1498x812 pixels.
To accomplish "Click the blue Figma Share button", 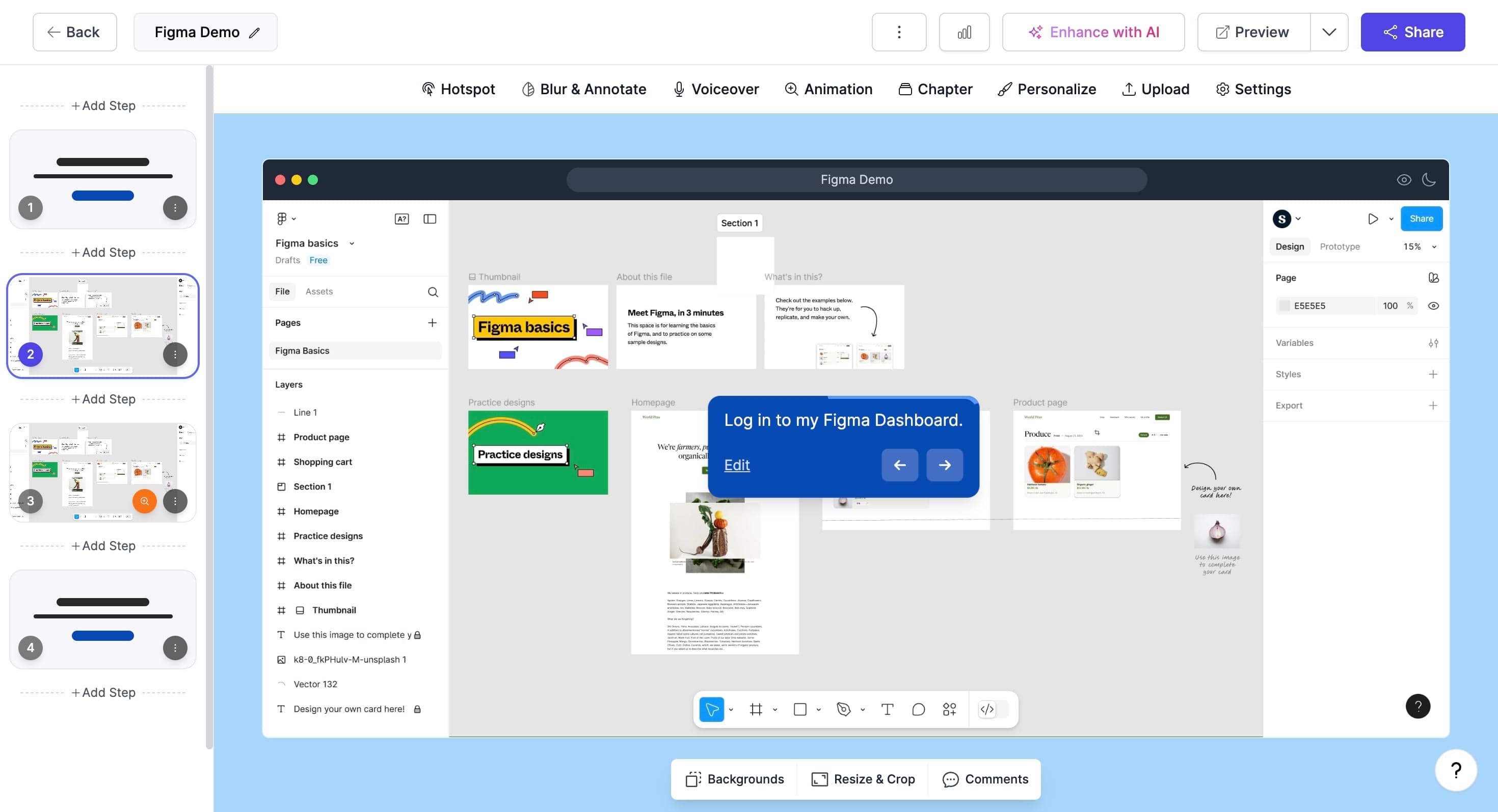I will (x=1421, y=219).
